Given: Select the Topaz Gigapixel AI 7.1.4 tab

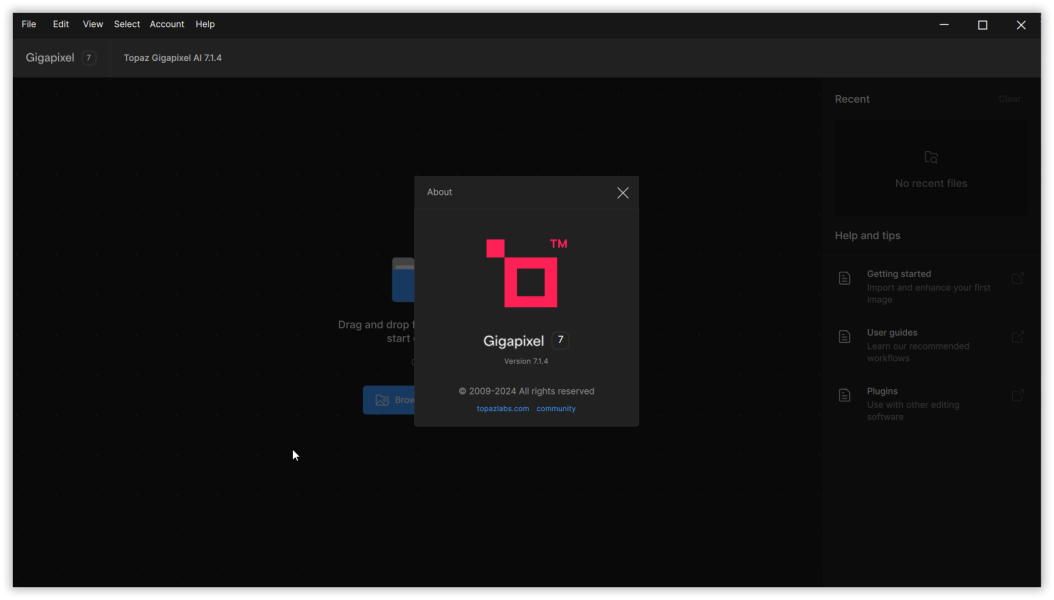Looking at the screenshot, I should click(x=173, y=58).
